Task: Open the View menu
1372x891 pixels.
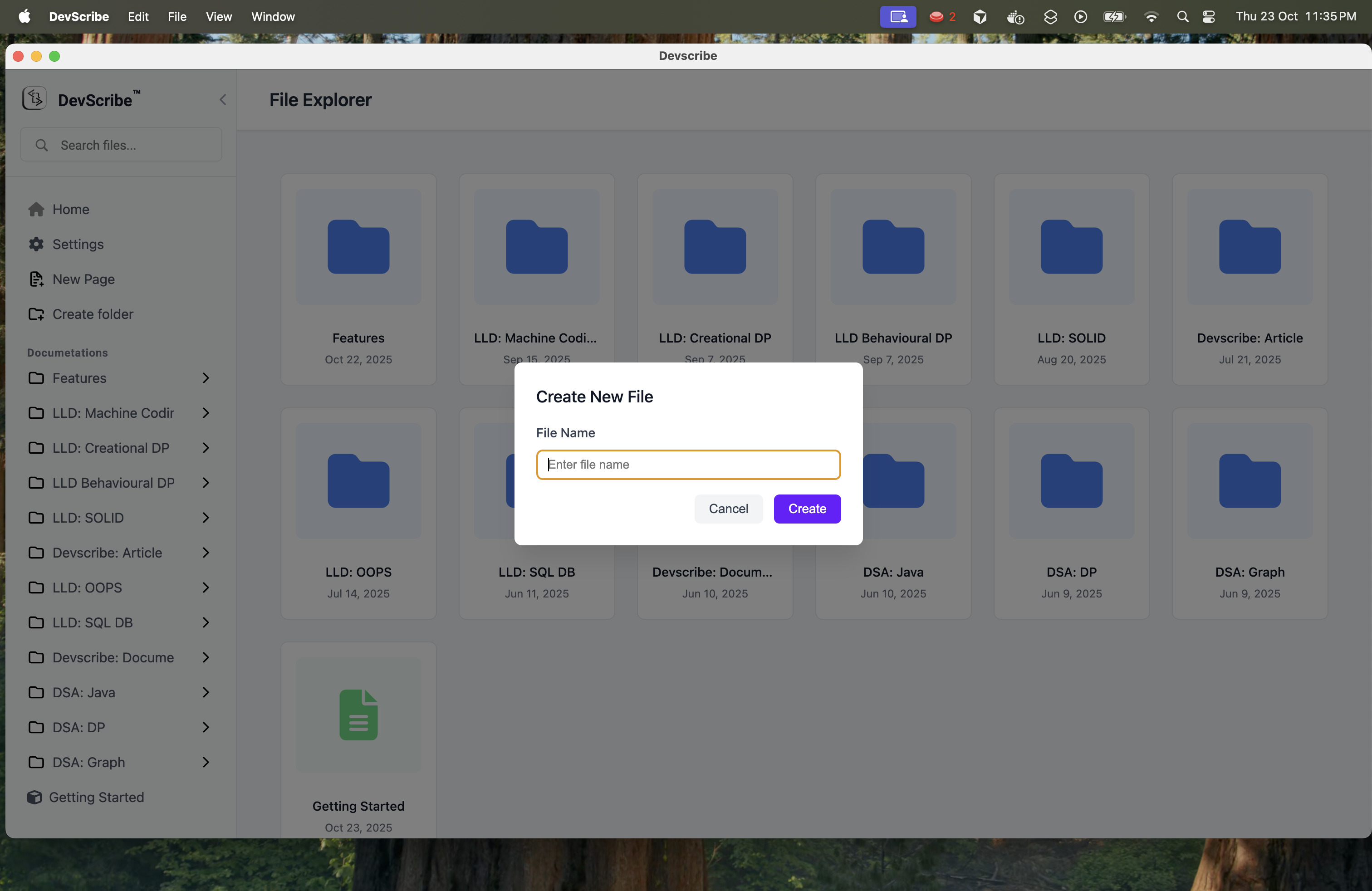Action: pos(219,17)
